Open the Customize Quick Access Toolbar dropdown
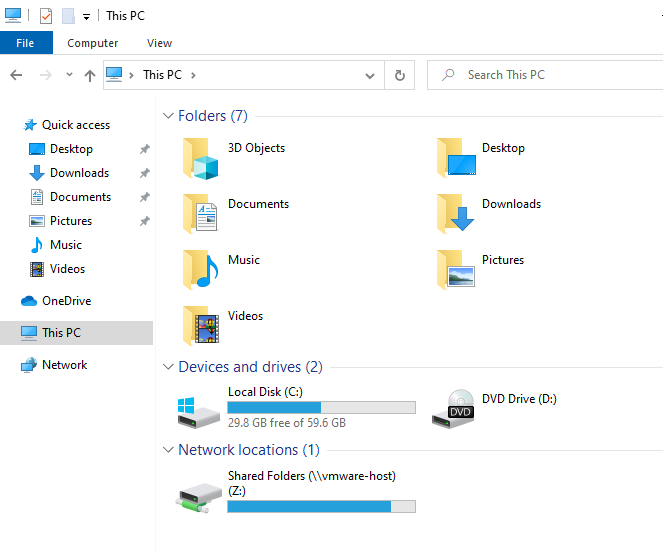 (x=86, y=17)
